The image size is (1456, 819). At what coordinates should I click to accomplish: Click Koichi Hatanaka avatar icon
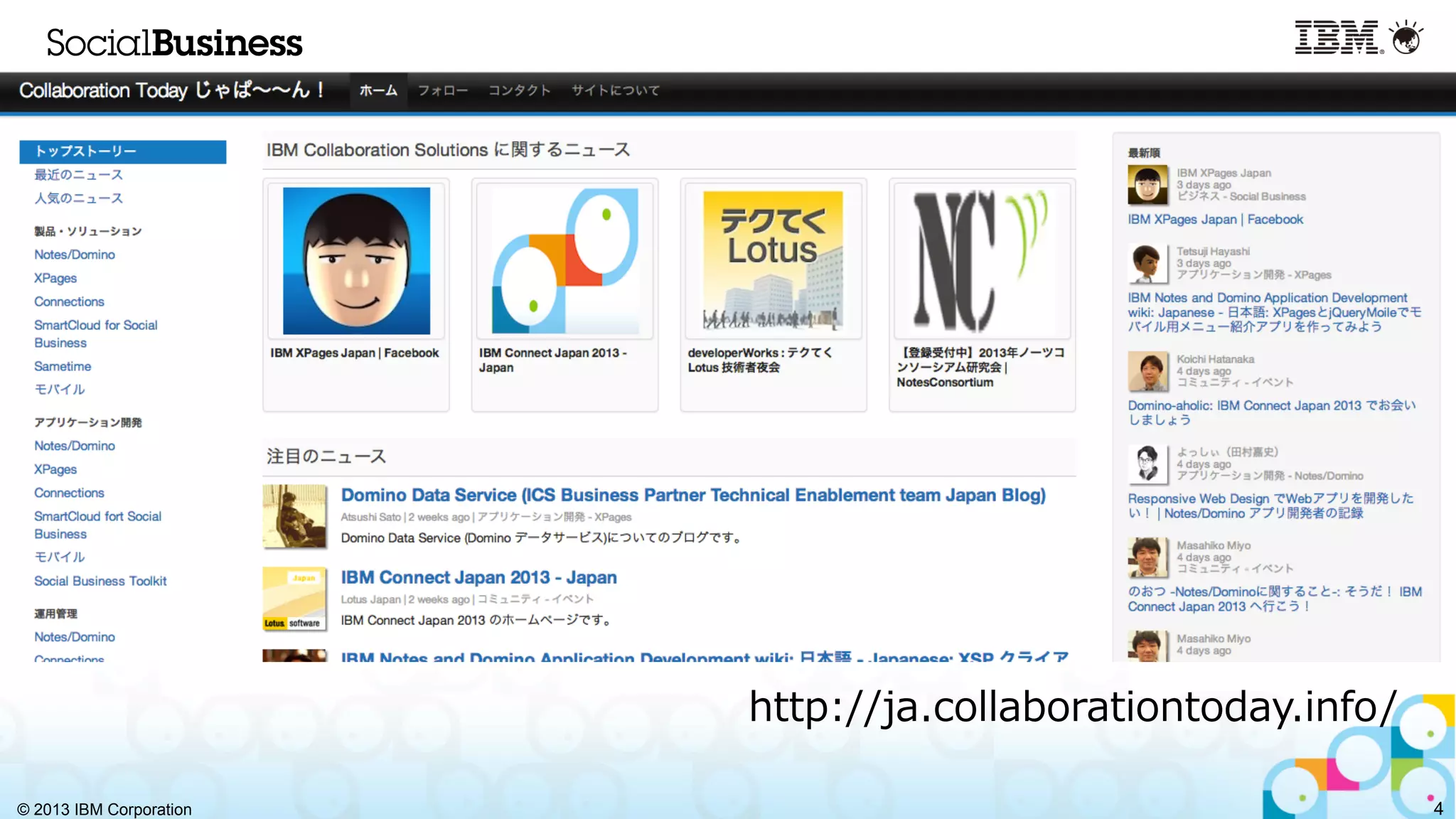pyautogui.click(x=1147, y=371)
